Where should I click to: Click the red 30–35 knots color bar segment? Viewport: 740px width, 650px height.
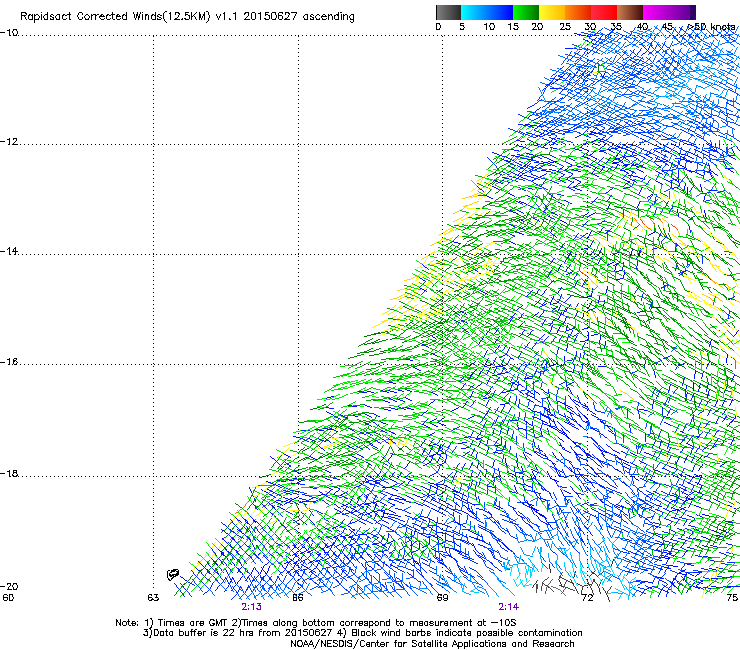(x=604, y=12)
